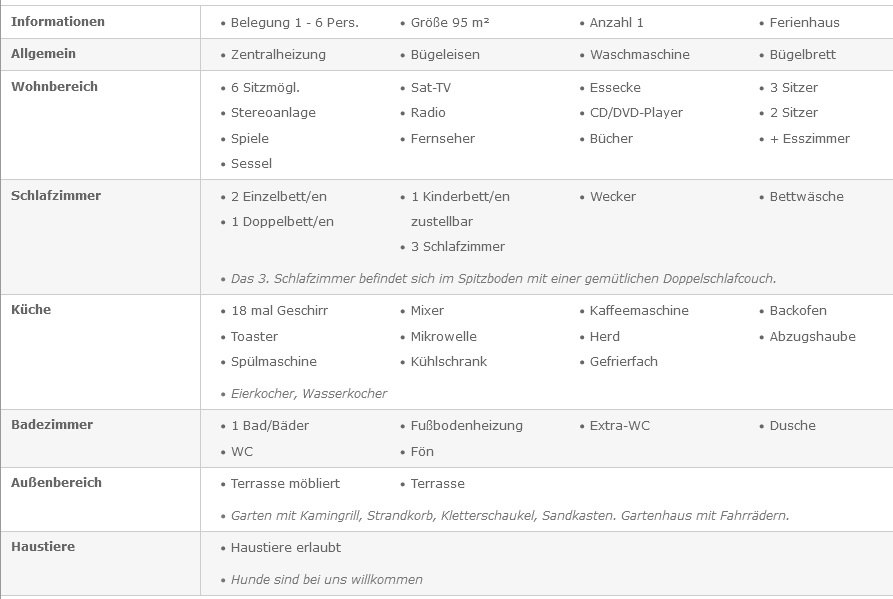Click the Belegung 1 - 6 Pers. entry
The width and height of the screenshot is (893, 599).
pyautogui.click(x=294, y=22)
